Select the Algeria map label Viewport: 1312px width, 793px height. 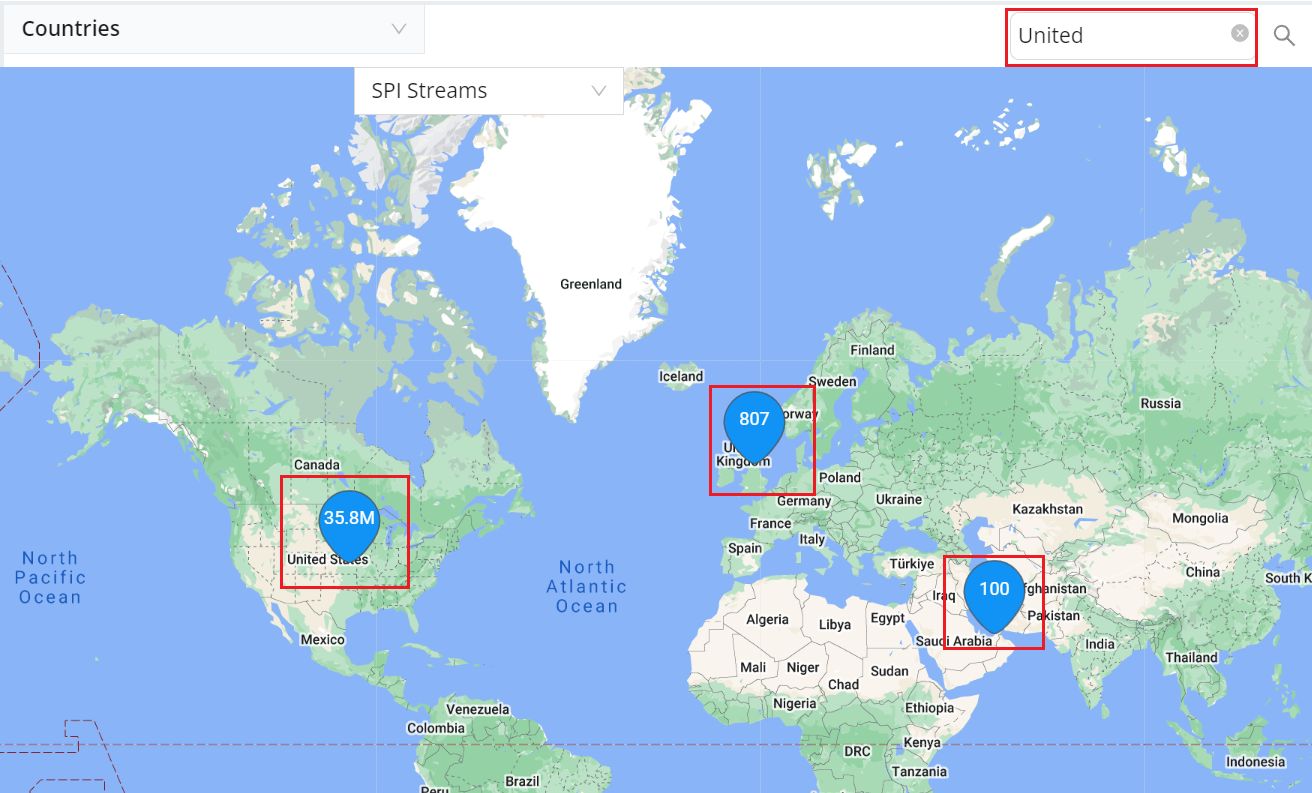[767, 619]
